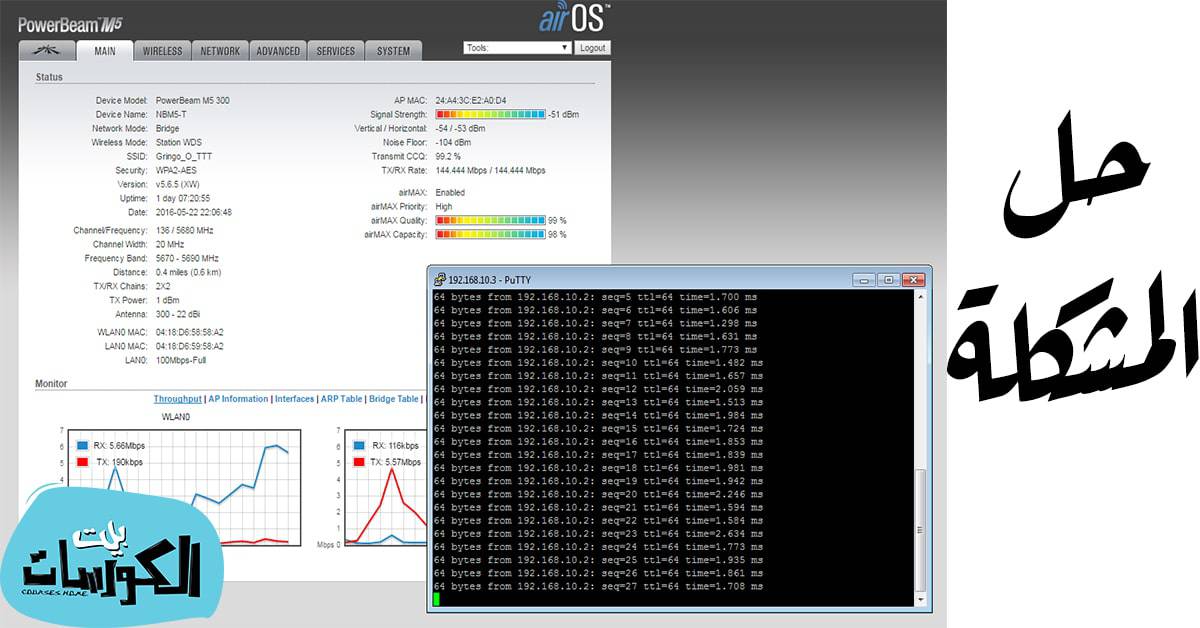Click the Channel/Frequency value 136 / 5680 MHz
Image resolution: width=1200 pixels, height=628 pixels.
coord(185,230)
